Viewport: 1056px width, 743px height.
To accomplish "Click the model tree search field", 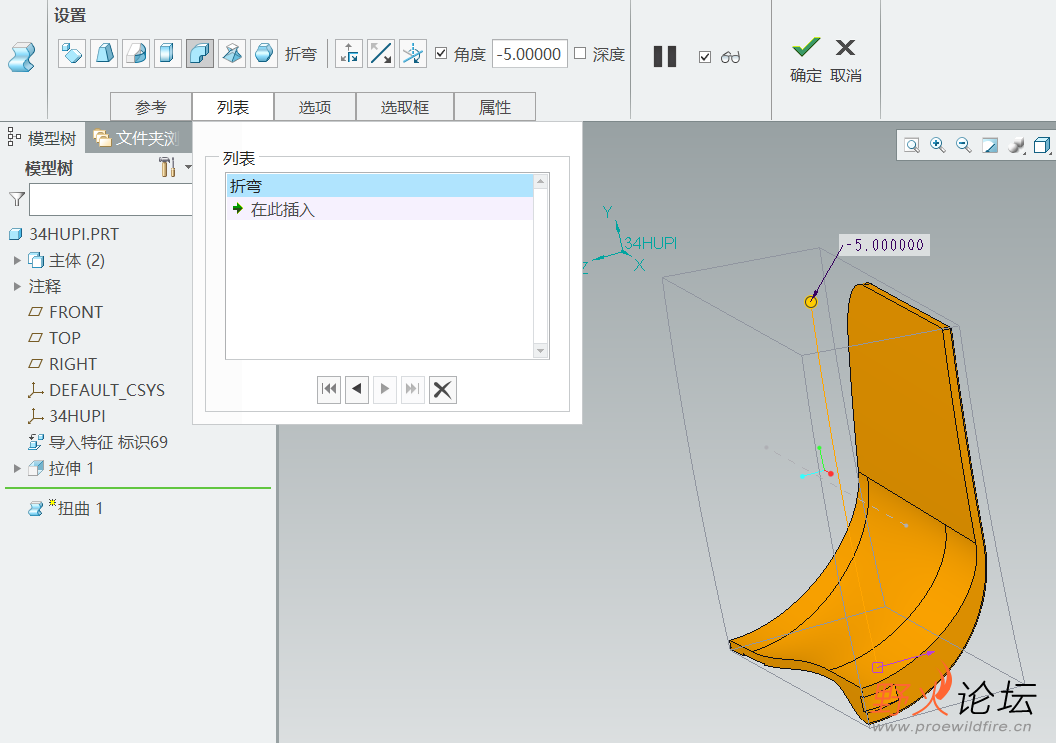I will coord(111,200).
